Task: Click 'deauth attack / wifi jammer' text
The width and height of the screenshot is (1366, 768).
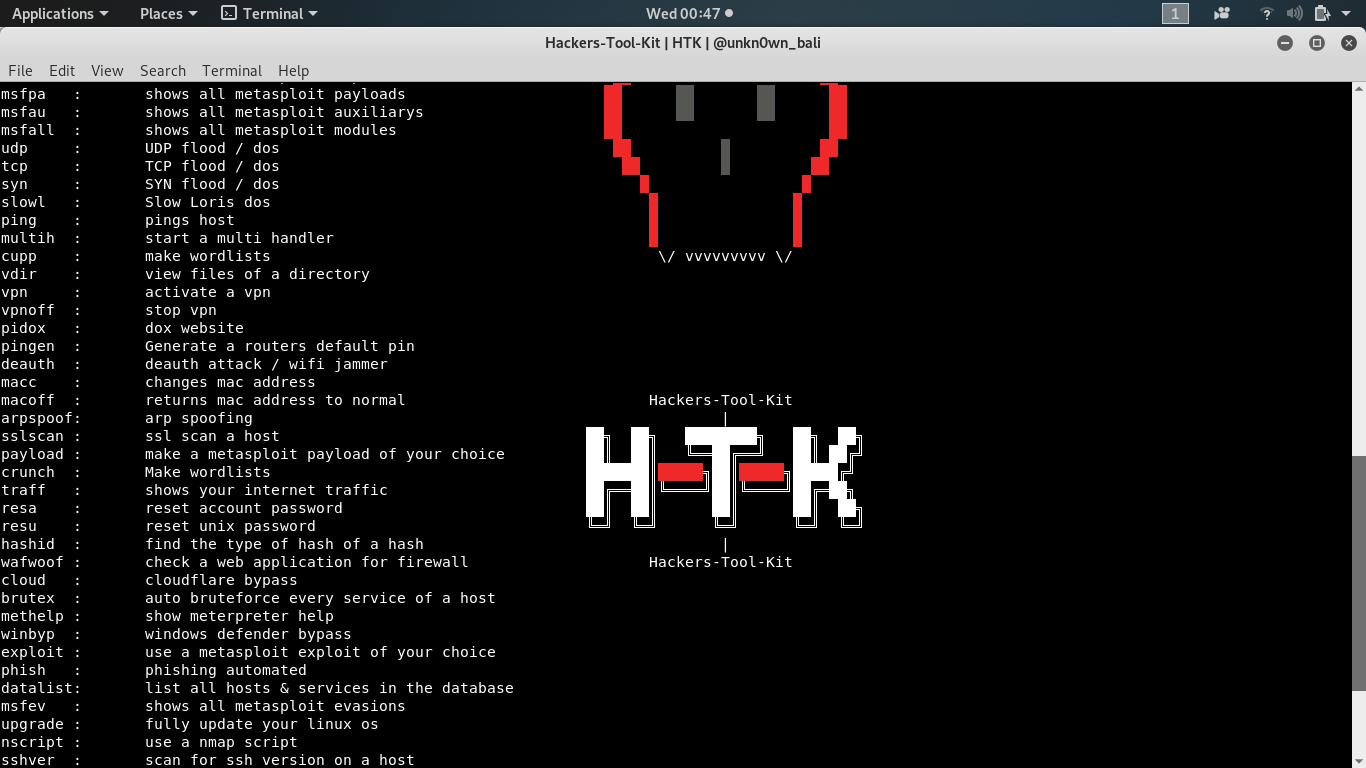Action: 266,364
